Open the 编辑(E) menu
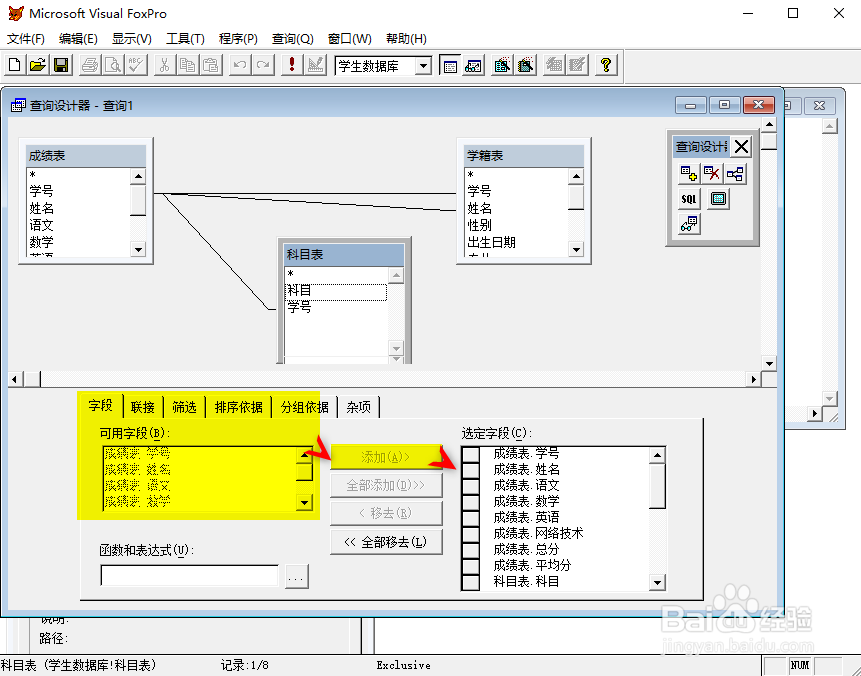The width and height of the screenshot is (861, 676). click(78, 39)
